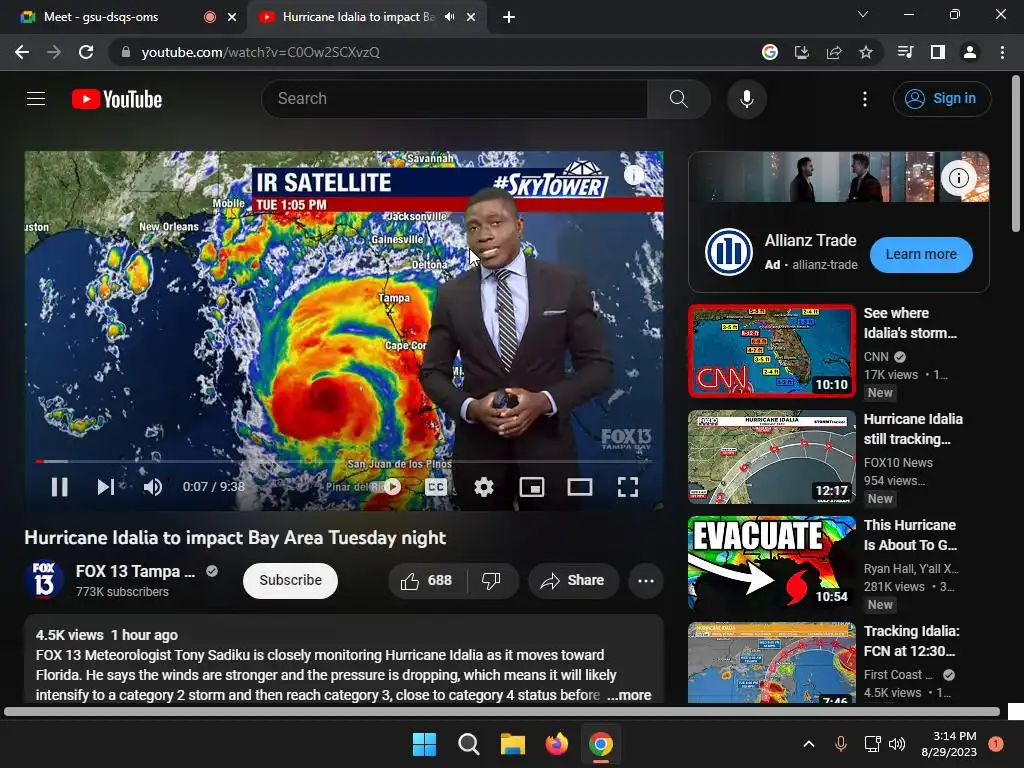Open File Explorer from taskbar
Screen dimensions: 1024x768
tap(513, 744)
